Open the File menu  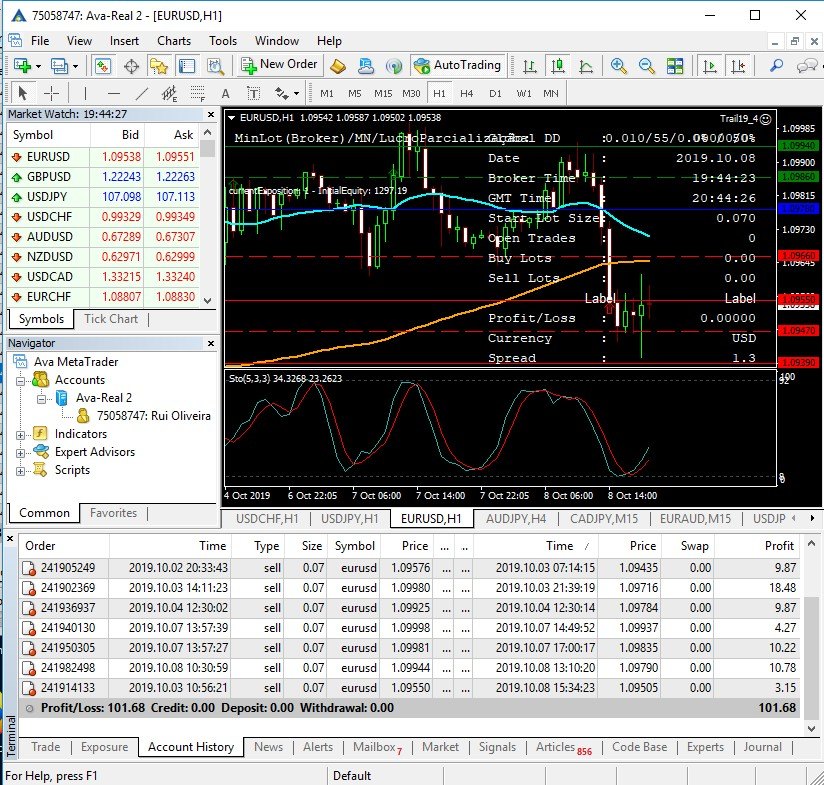click(x=40, y=41)
